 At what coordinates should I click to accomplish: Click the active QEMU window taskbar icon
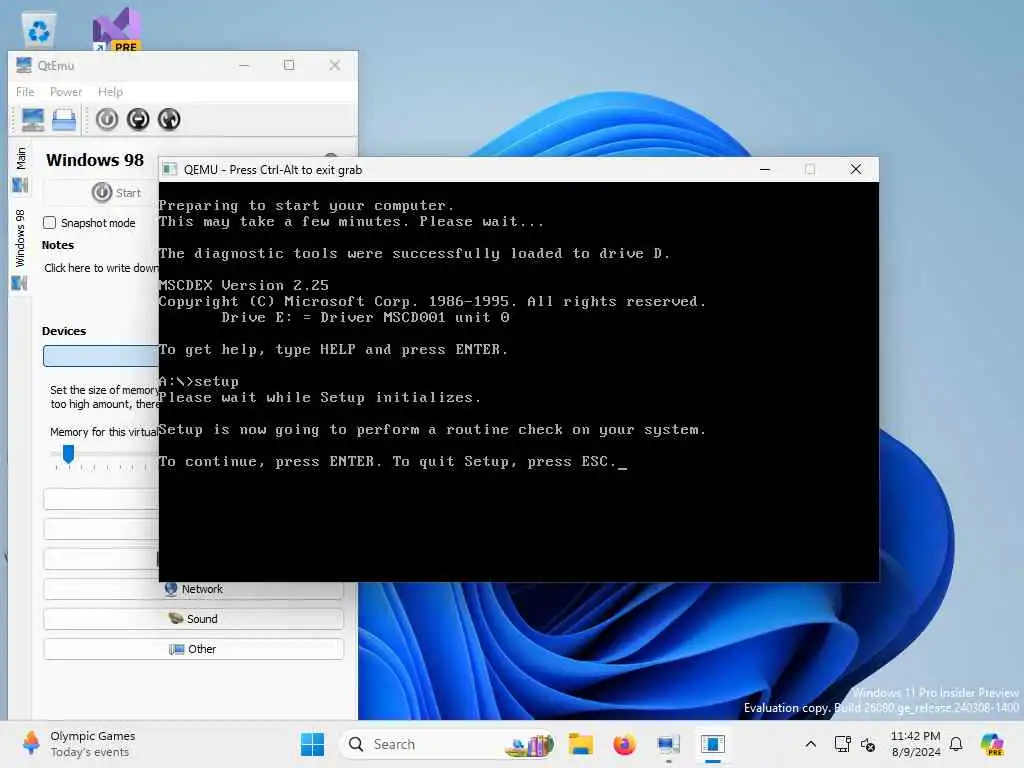[x=712, y=744]
